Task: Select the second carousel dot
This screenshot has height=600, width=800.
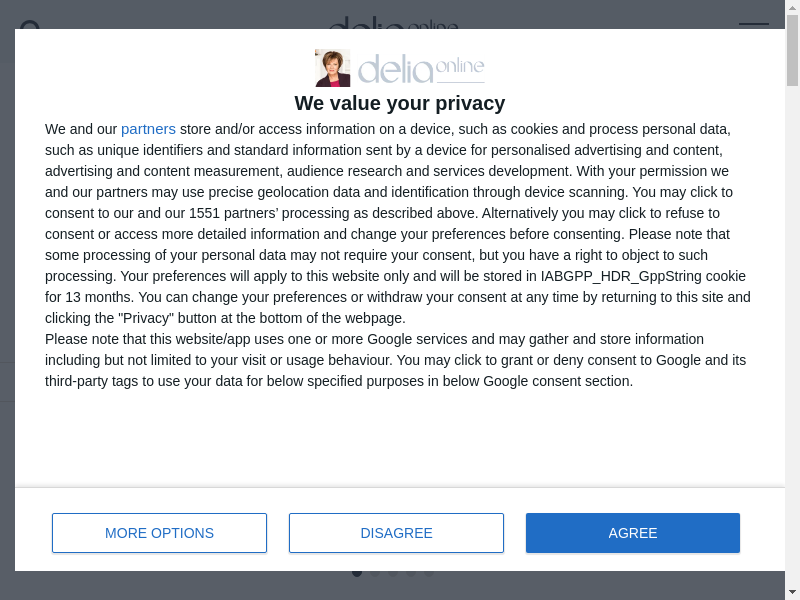Action: pos(375,573)
